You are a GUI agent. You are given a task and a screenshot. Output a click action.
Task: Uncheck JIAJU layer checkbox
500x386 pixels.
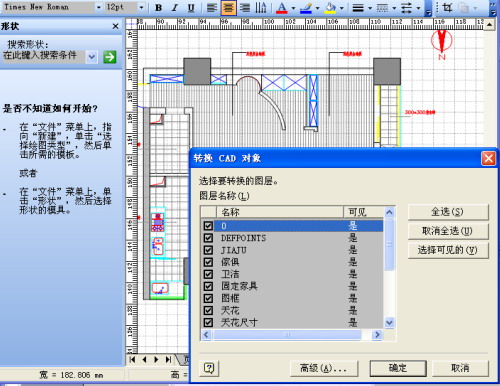tap(208, 250)
